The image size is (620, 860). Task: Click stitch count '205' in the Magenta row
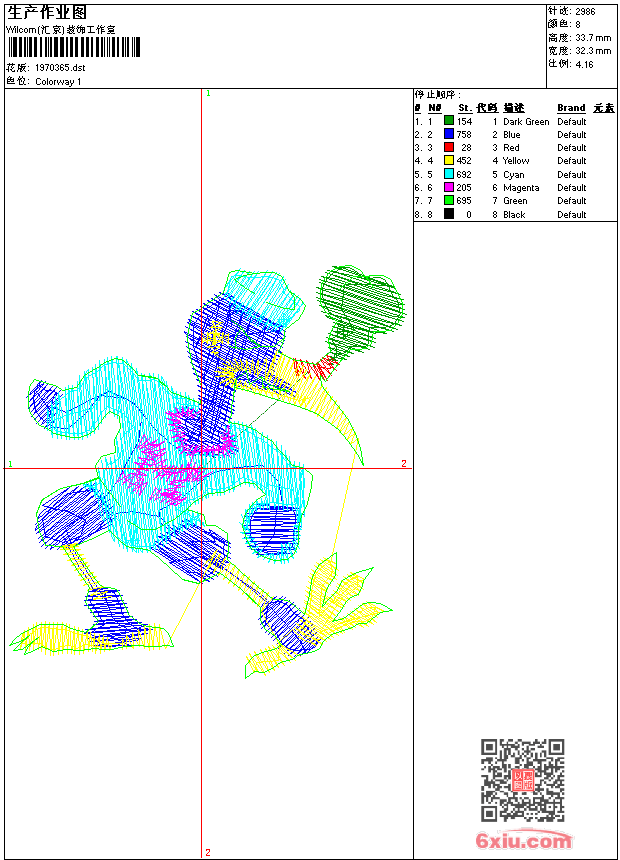point(464,188)
